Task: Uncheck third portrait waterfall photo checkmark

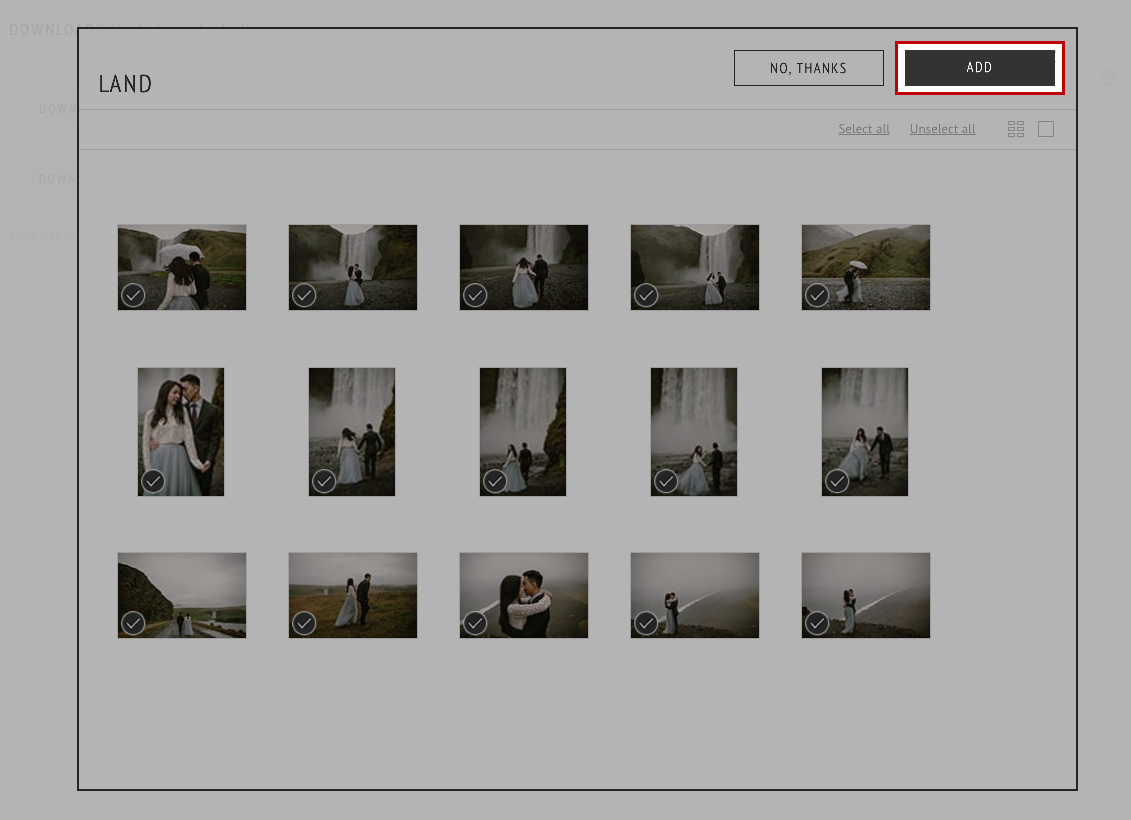Action: 495,481
